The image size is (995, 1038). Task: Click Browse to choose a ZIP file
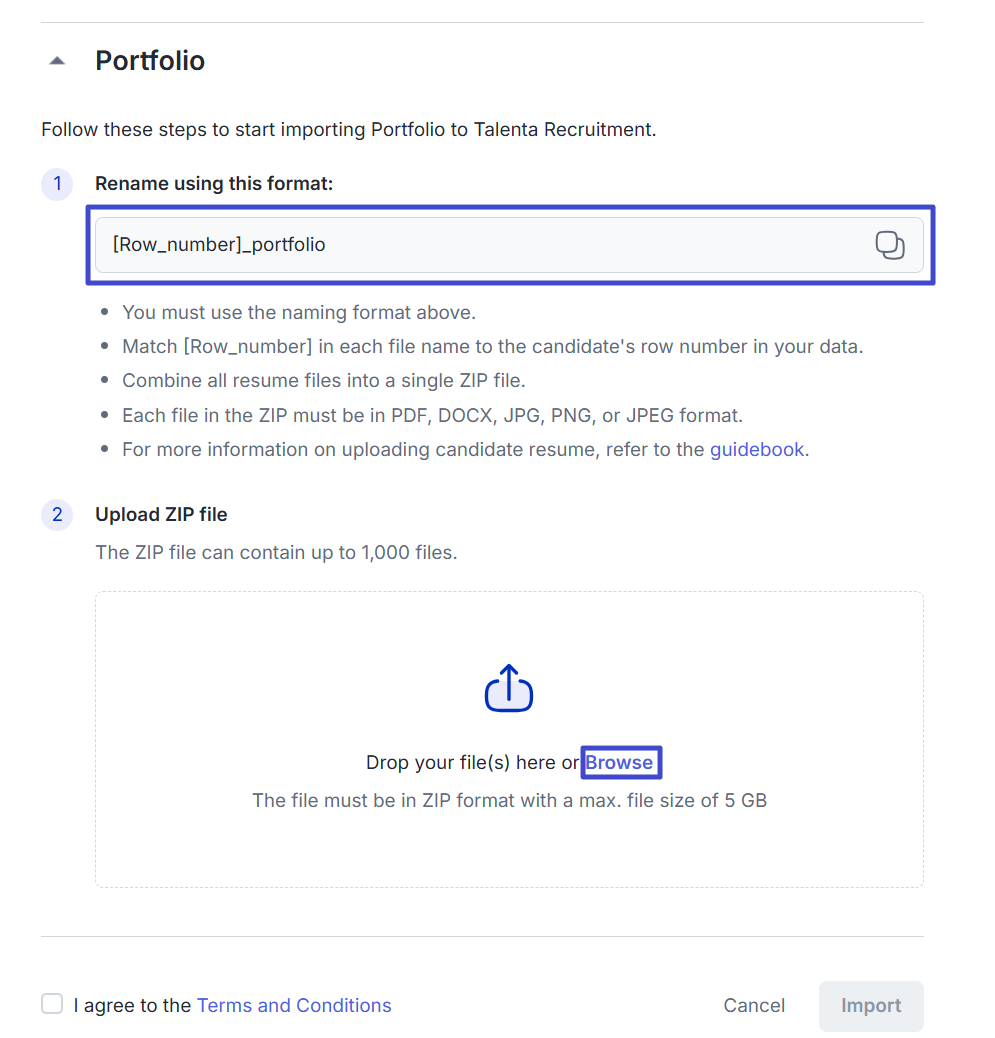pos(619,762)
